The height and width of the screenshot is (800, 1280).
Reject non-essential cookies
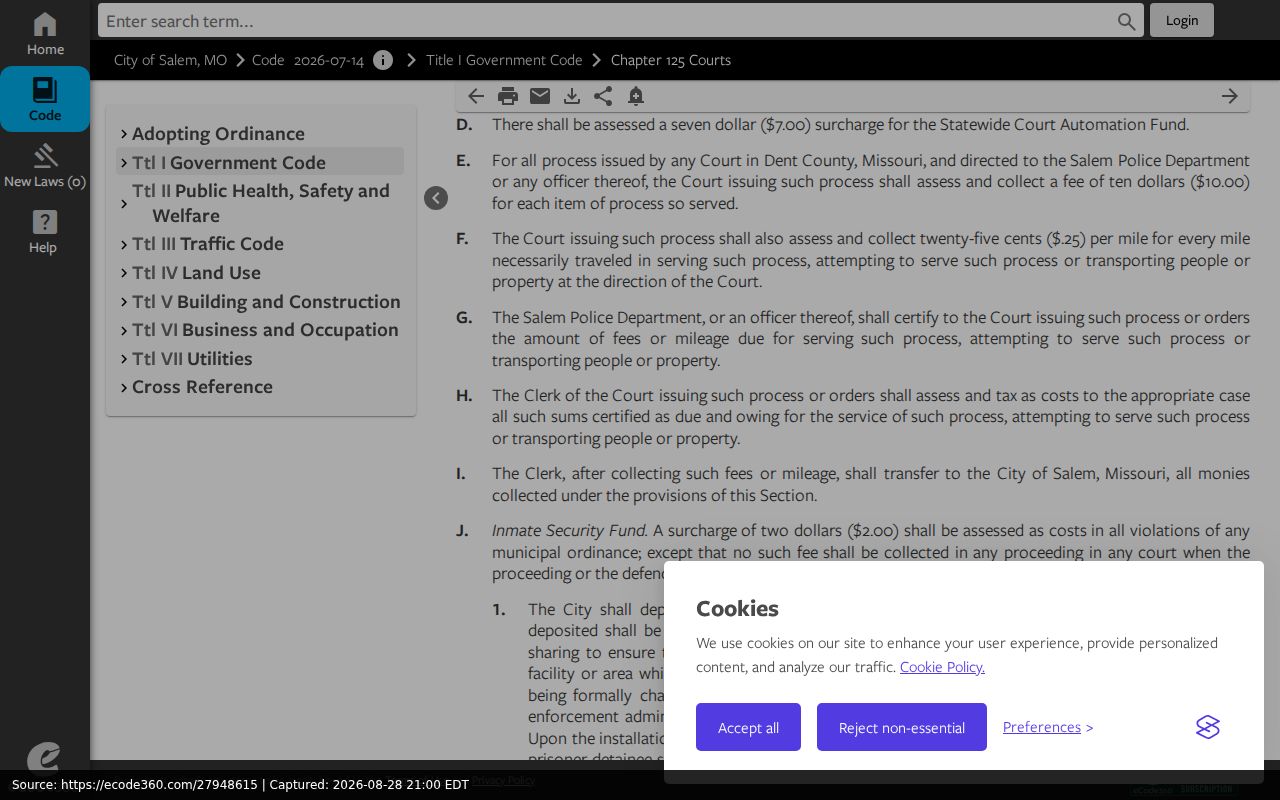point(902,727)
